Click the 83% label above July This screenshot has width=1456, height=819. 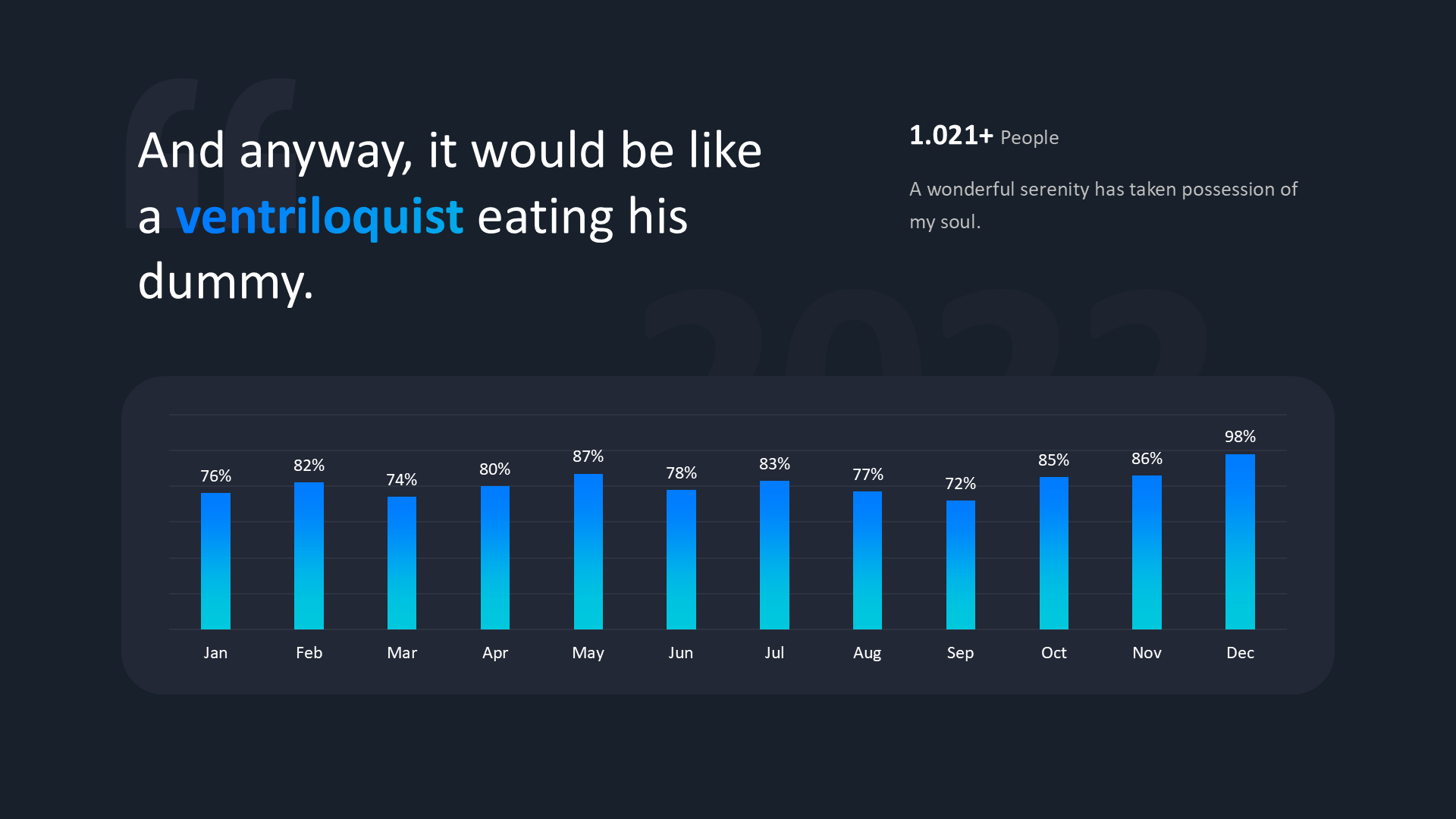774,464
